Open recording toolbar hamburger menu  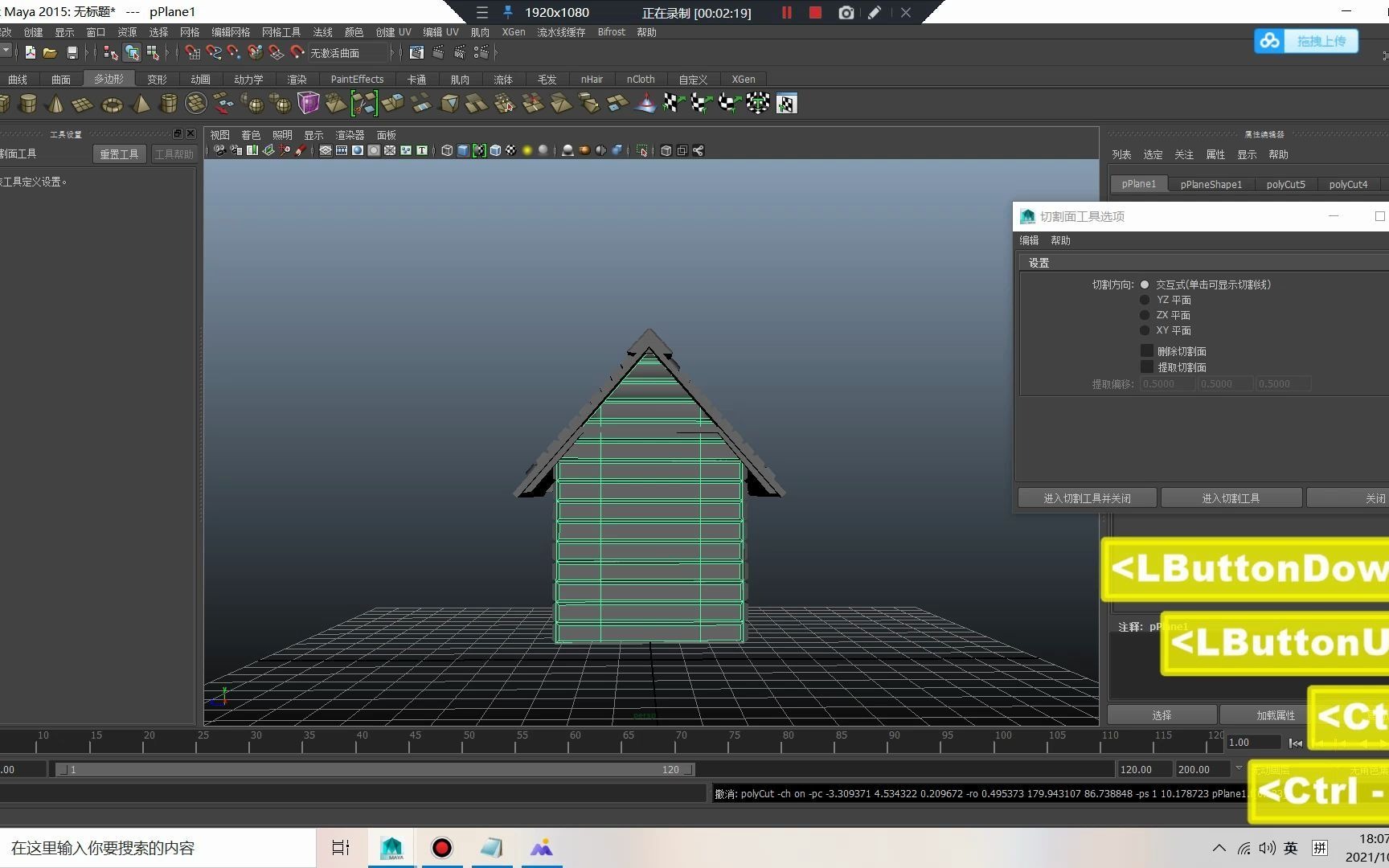click(481, 12)
